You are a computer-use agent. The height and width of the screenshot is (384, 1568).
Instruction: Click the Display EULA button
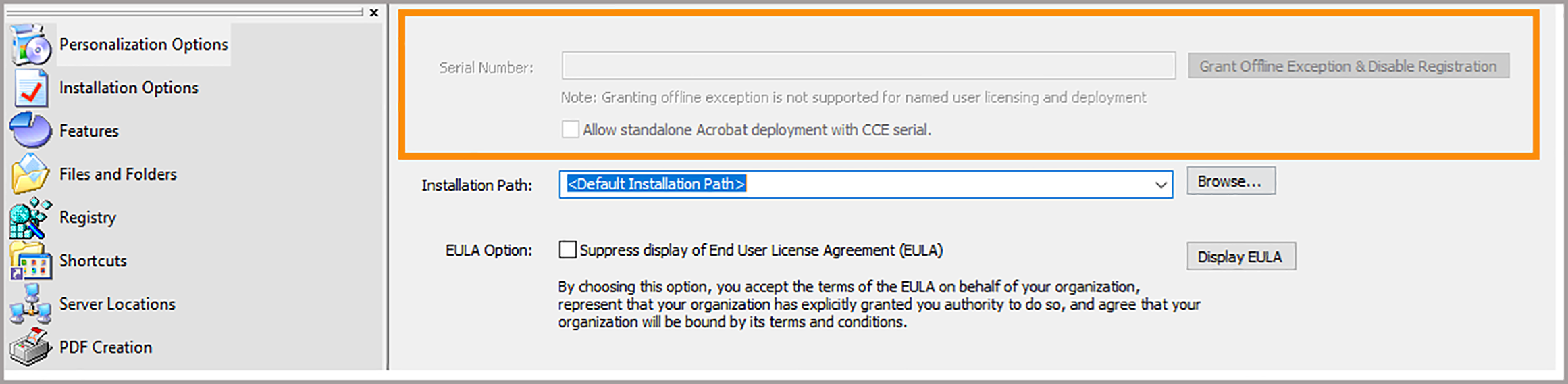point(1240,257)
